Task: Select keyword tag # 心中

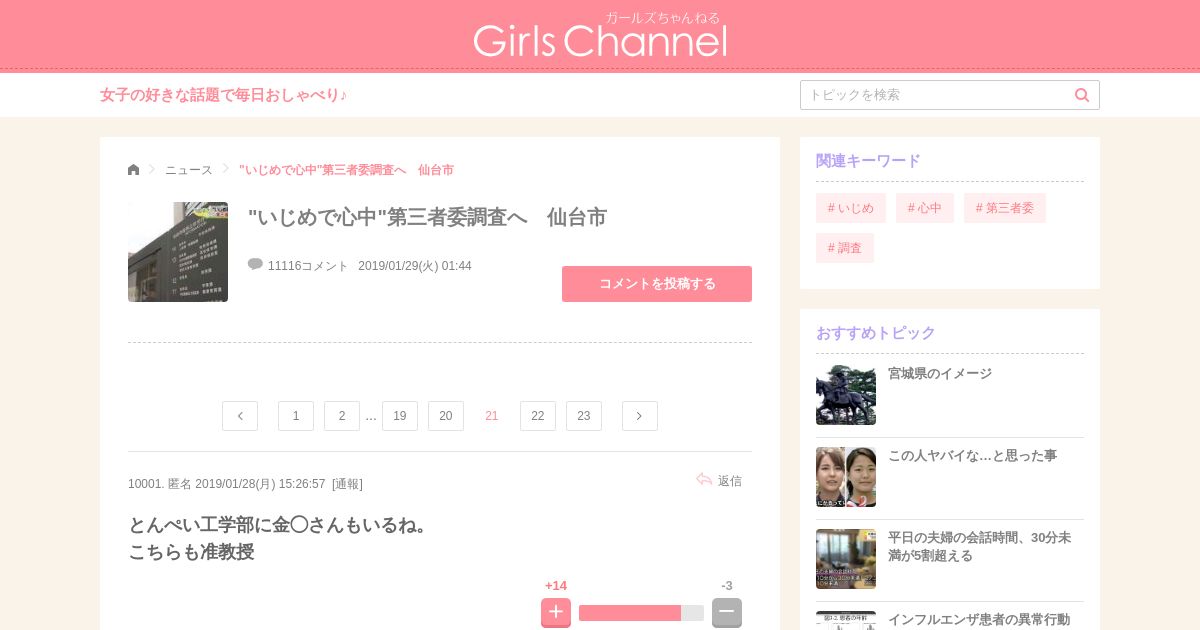Action: pyautogui.click(x=925, y=208)
